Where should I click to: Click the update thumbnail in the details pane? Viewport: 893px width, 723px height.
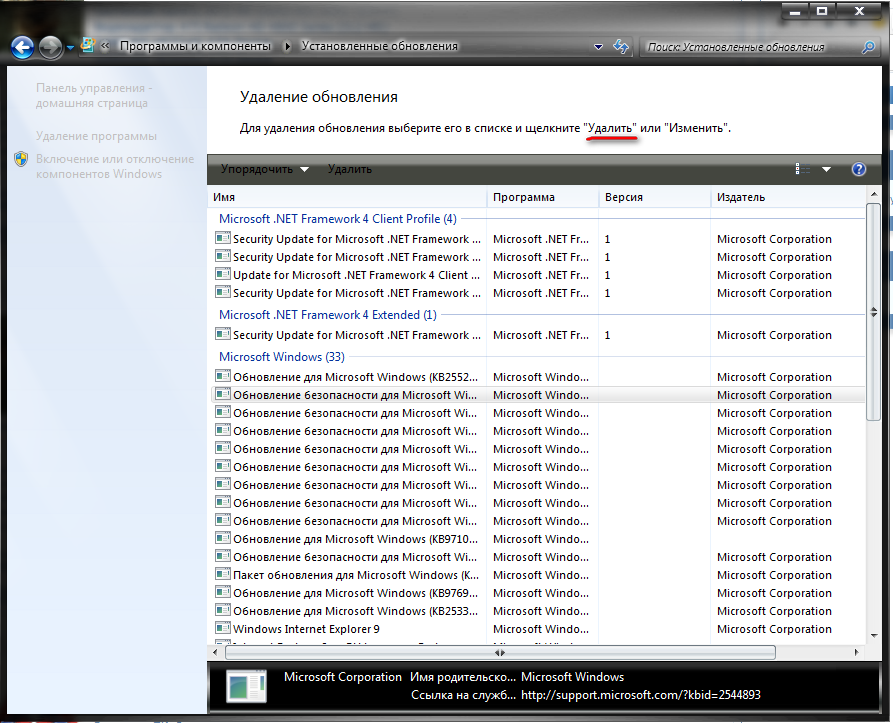point(246,686)
